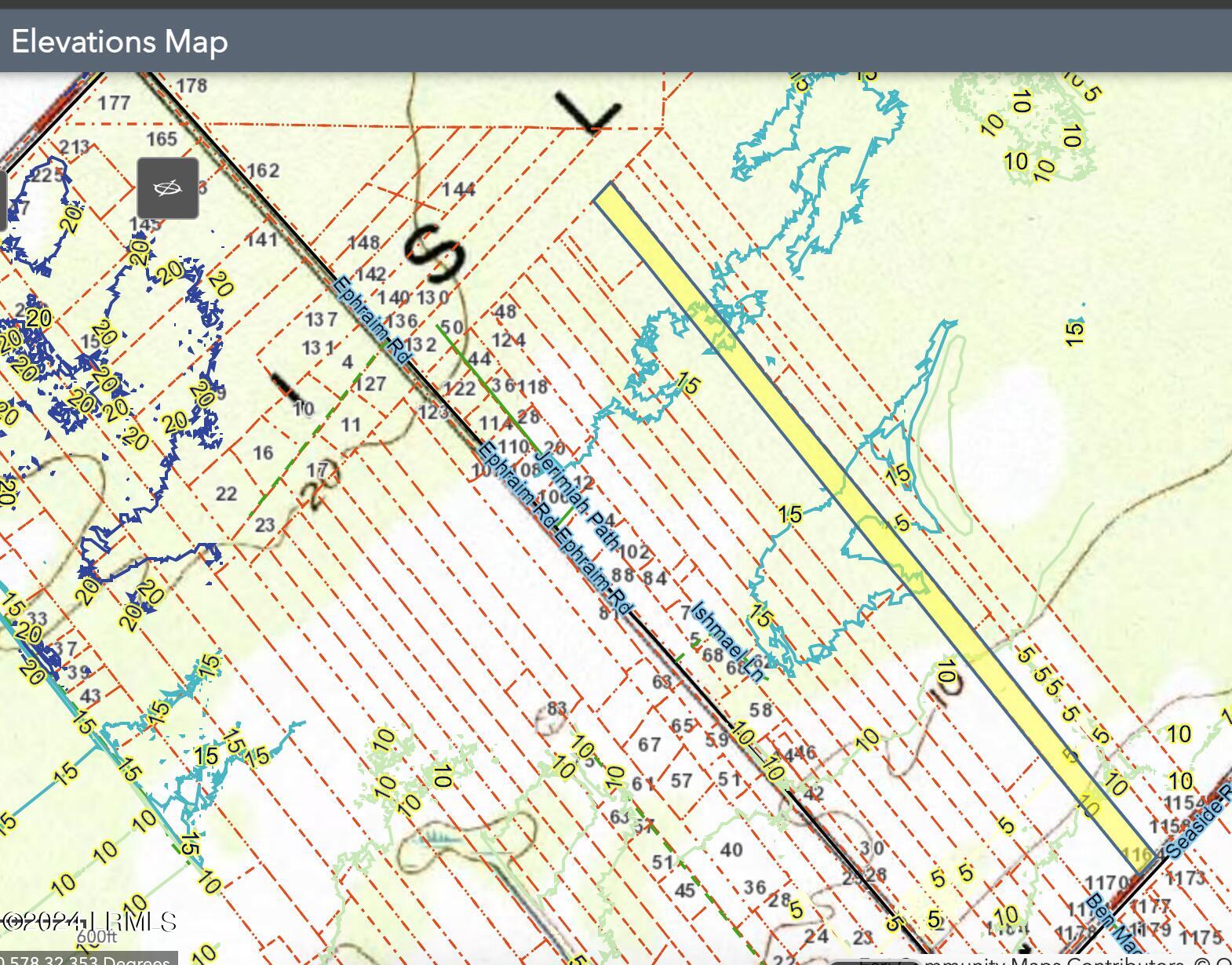The height and width of the screenshot is (965, 1232).
Task: Click parcel number 16
Action: [263, 453]
